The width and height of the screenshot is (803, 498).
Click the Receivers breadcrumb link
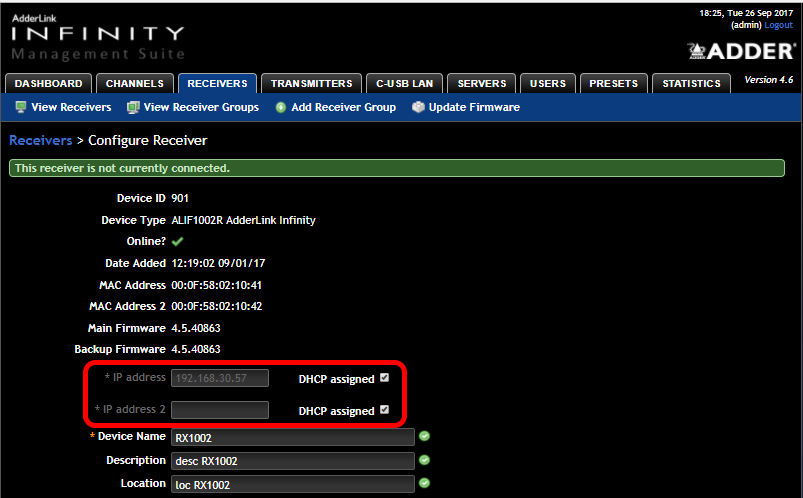pyautogui.click(x=40, y=140)
